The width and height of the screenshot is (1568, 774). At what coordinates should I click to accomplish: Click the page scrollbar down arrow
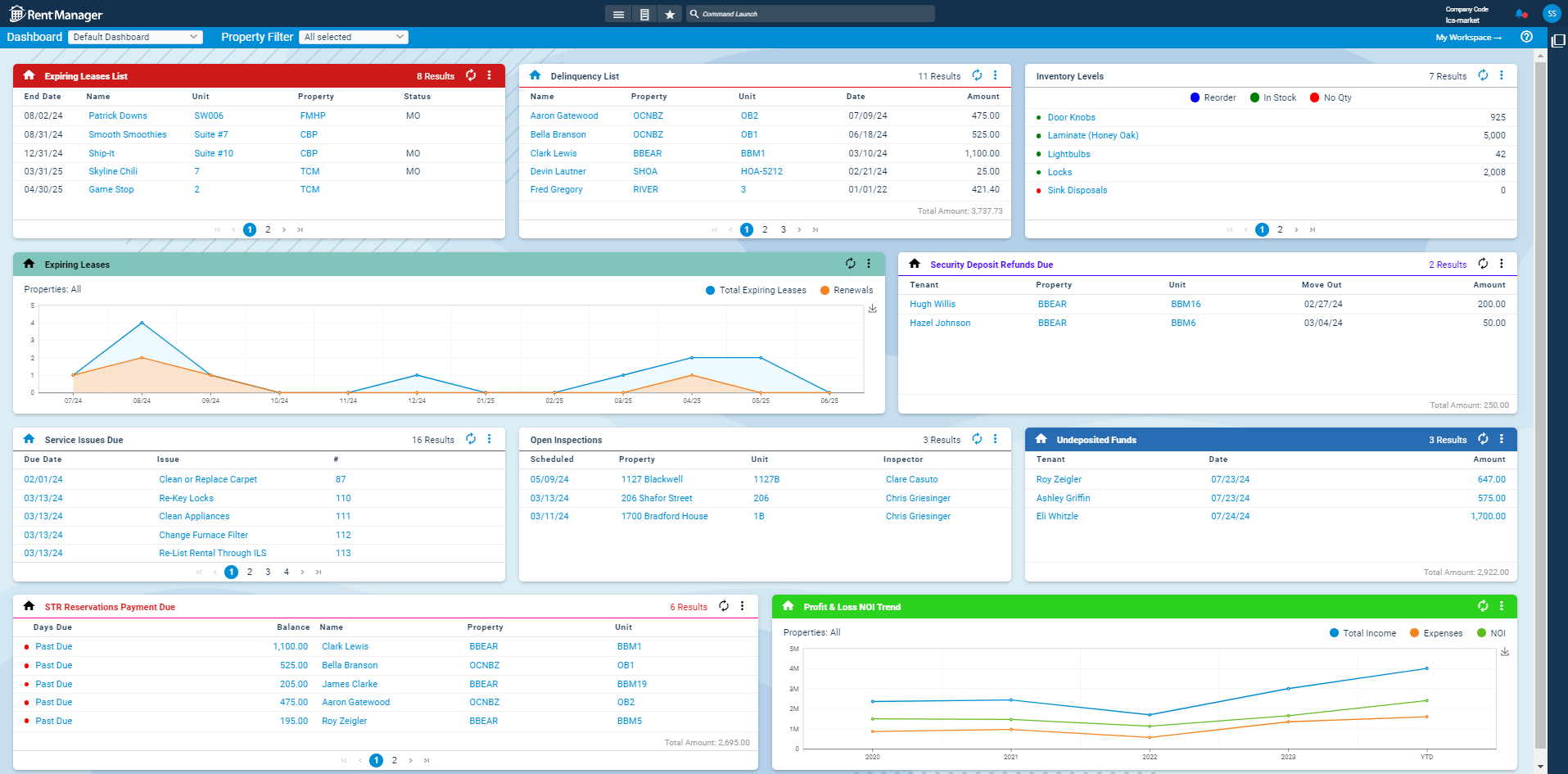(x=1540, y=767)
